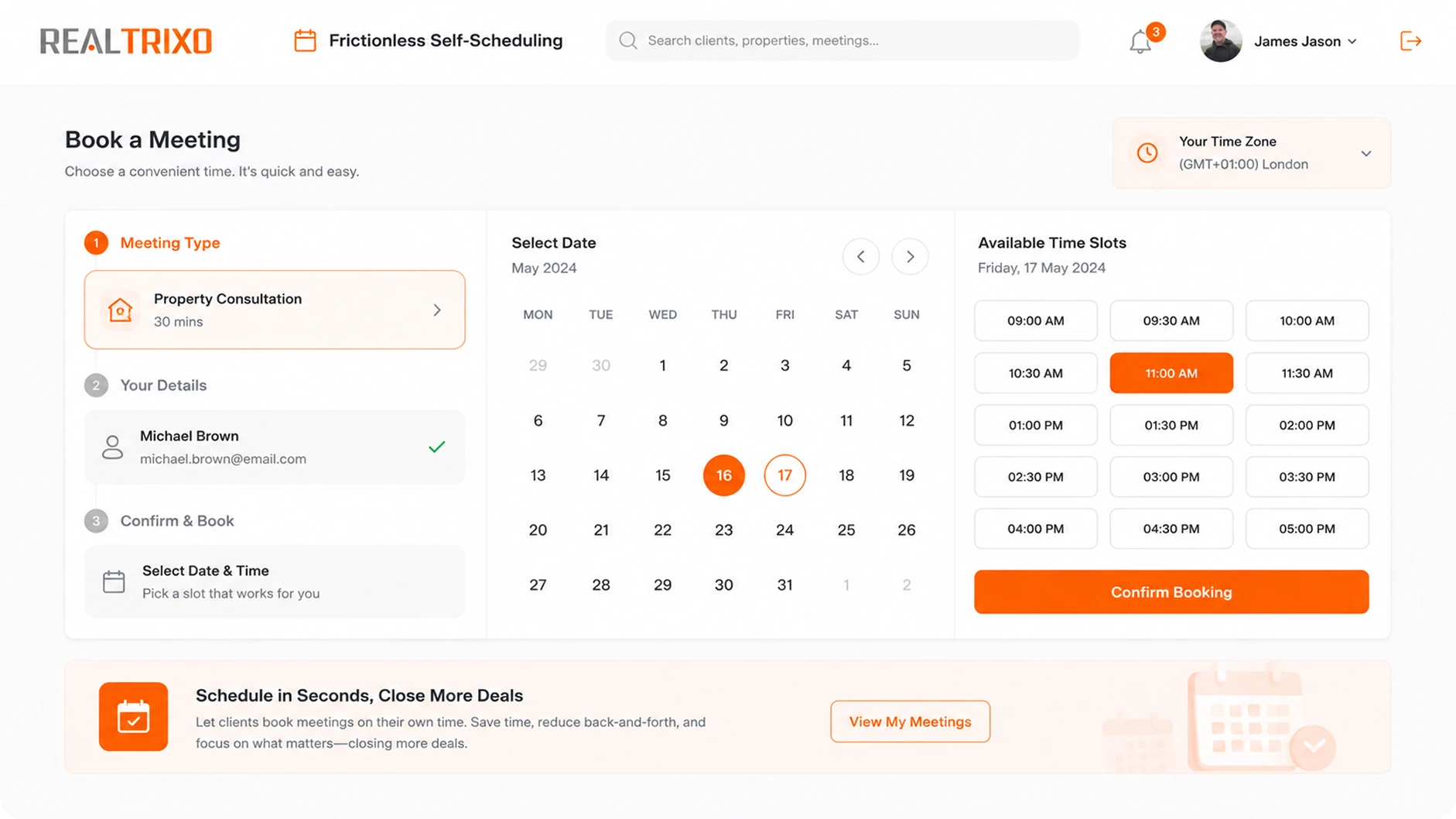Open the notifications bell
The image size is (1456, 819).
[x=1140, y=42]
